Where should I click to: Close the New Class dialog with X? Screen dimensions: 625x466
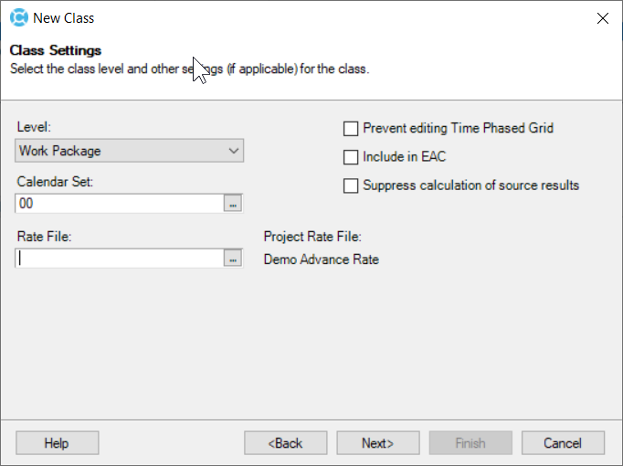(x=602, y=18)
